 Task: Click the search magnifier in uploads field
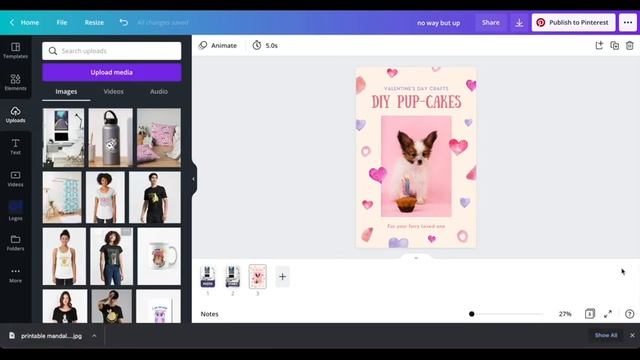click(x=53, y=51)
